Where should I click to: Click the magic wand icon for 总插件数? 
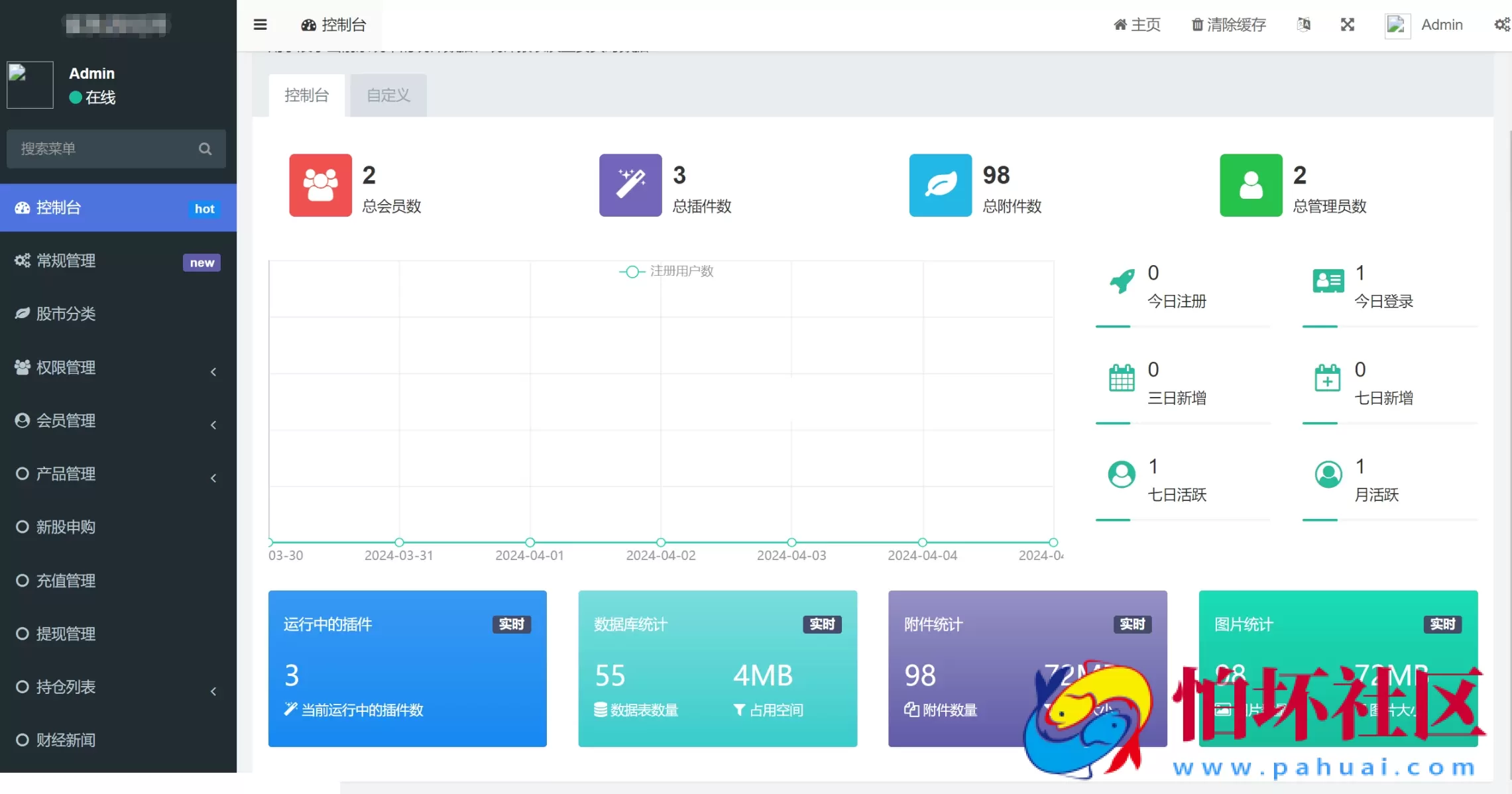tap(630, 186)
